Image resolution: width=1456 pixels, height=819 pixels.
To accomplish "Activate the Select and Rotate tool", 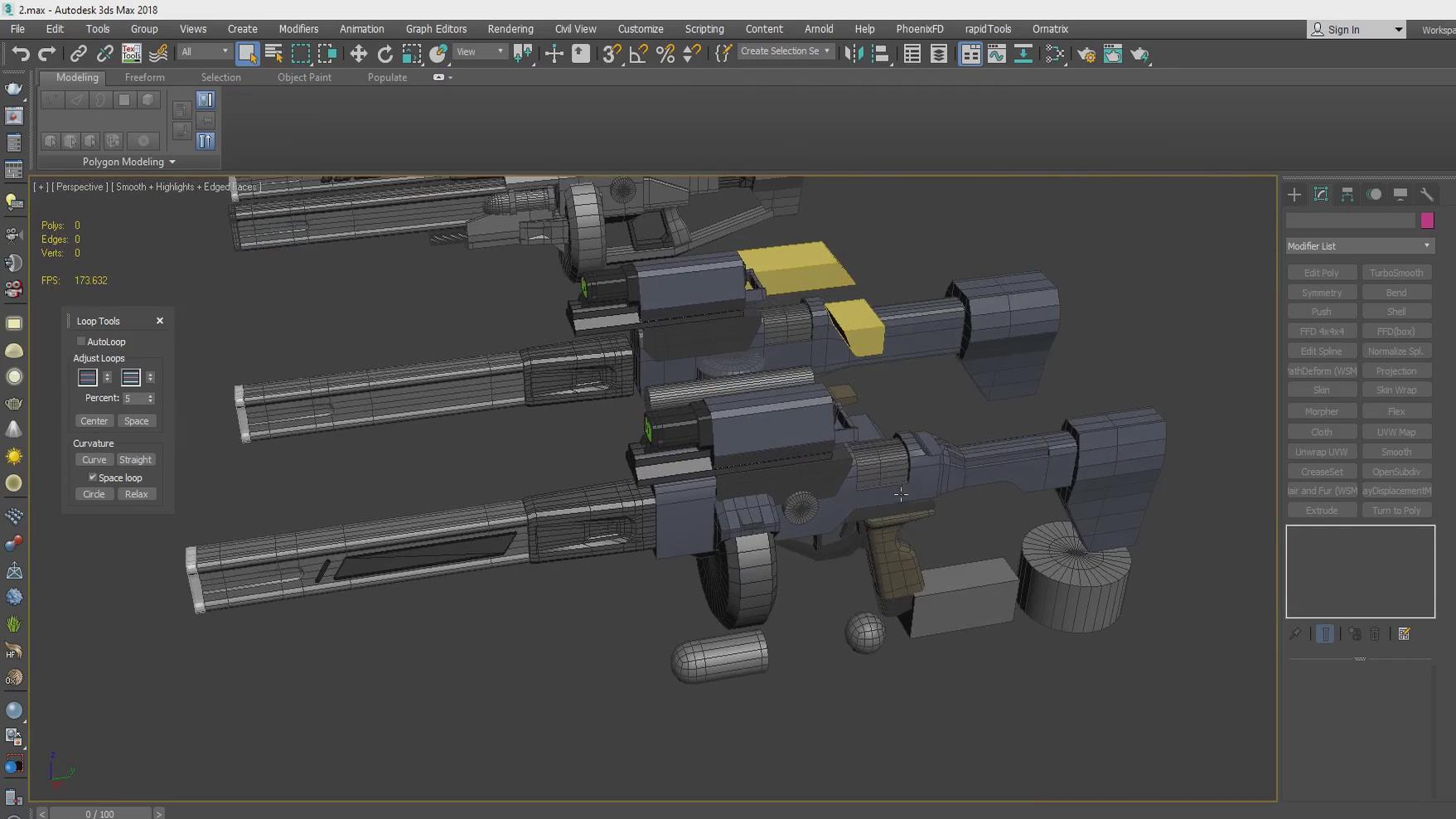I will [385, 54].
